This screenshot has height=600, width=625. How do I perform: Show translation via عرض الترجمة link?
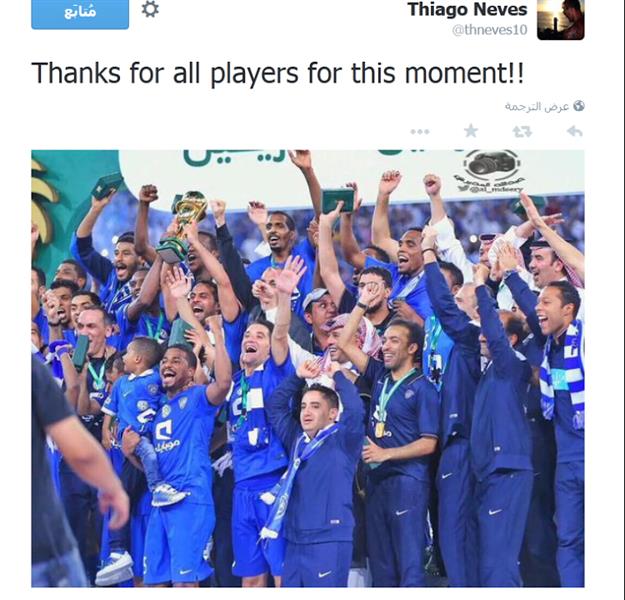537,106
